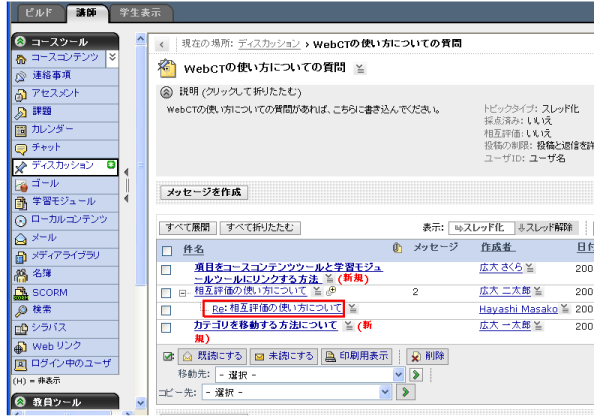Click the 既読にする button

(212, 356)
